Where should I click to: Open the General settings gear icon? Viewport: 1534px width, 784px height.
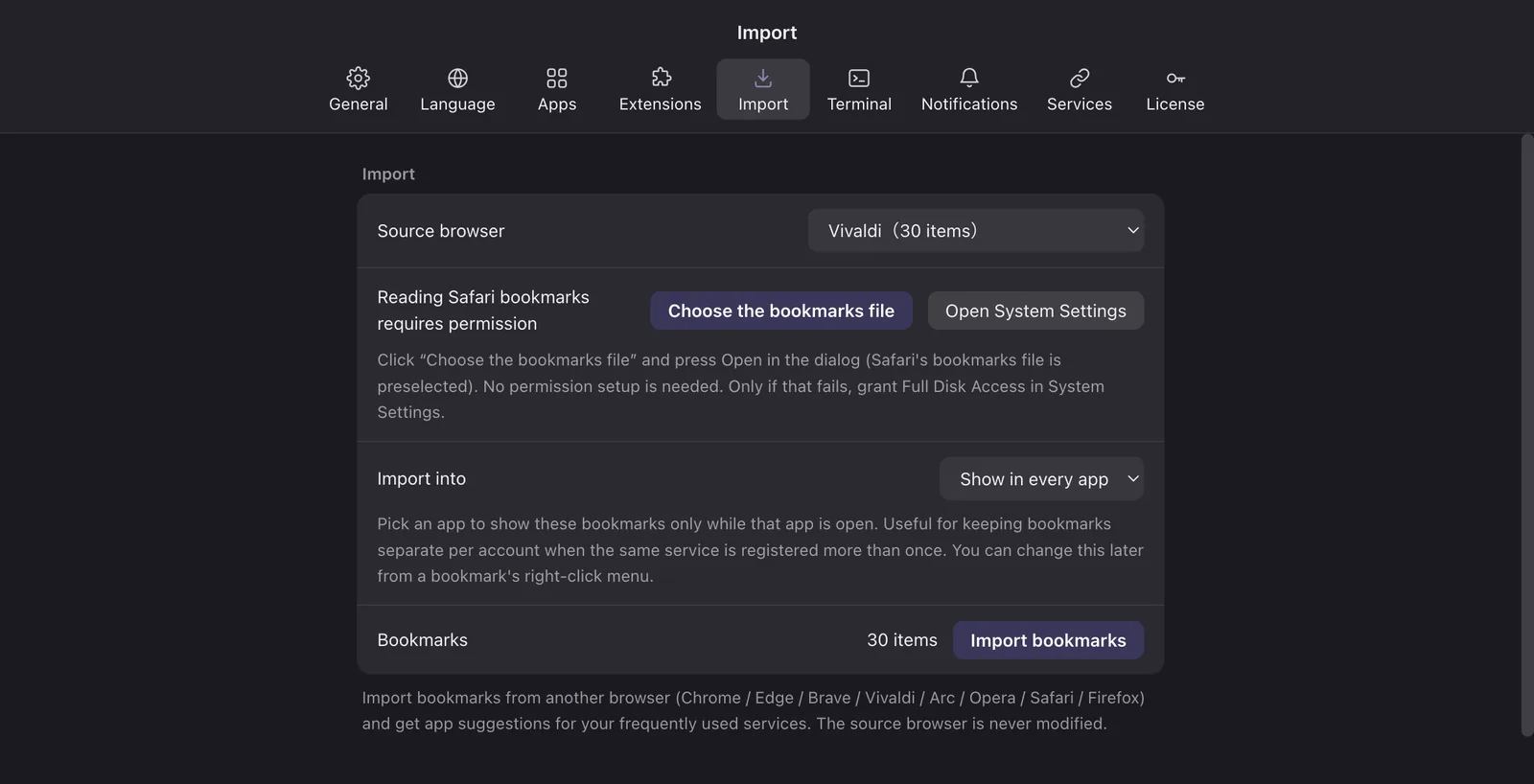(x=359, y=78)
